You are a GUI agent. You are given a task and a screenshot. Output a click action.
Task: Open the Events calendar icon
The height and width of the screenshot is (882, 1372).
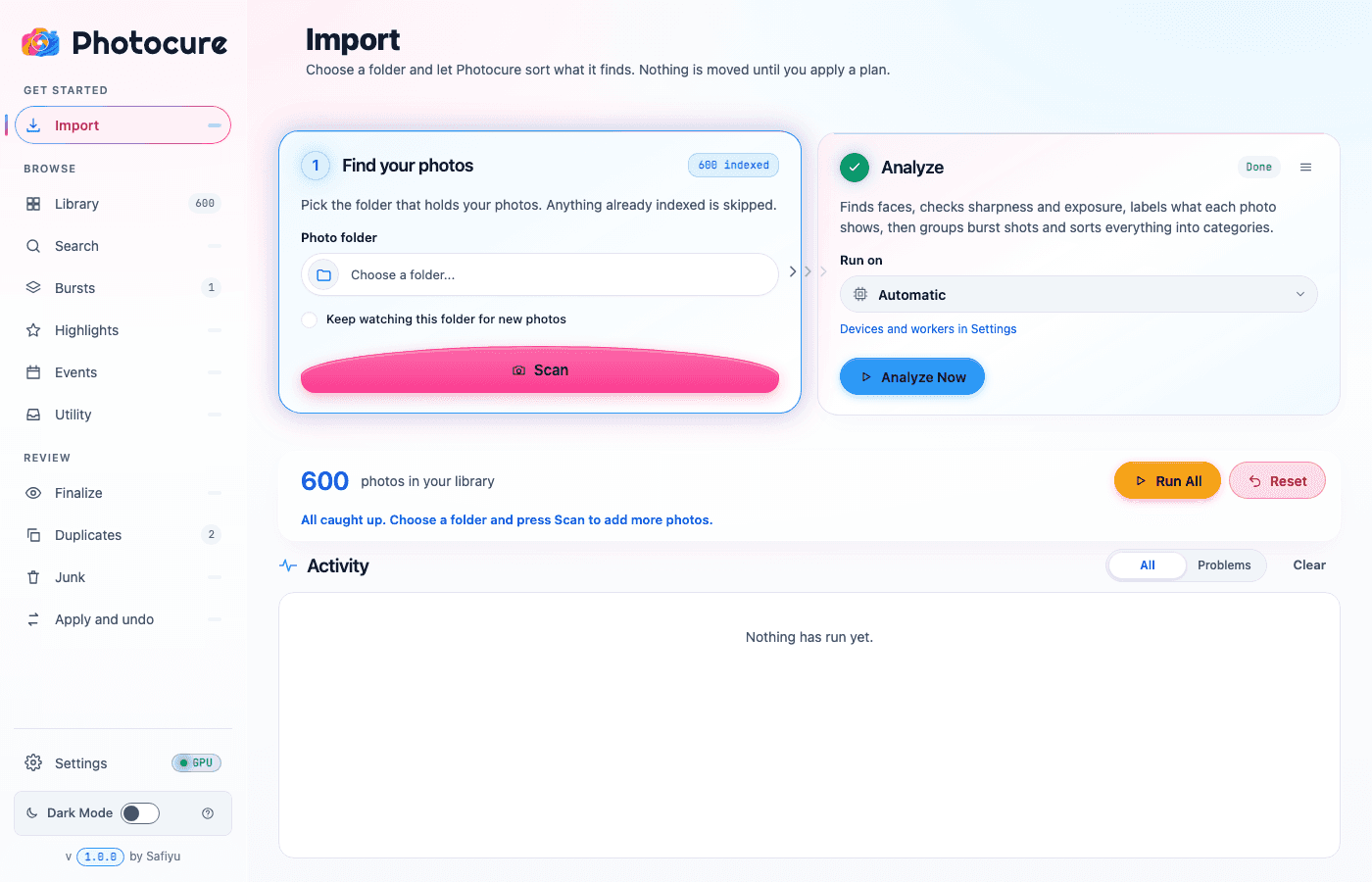pos(33,372)
